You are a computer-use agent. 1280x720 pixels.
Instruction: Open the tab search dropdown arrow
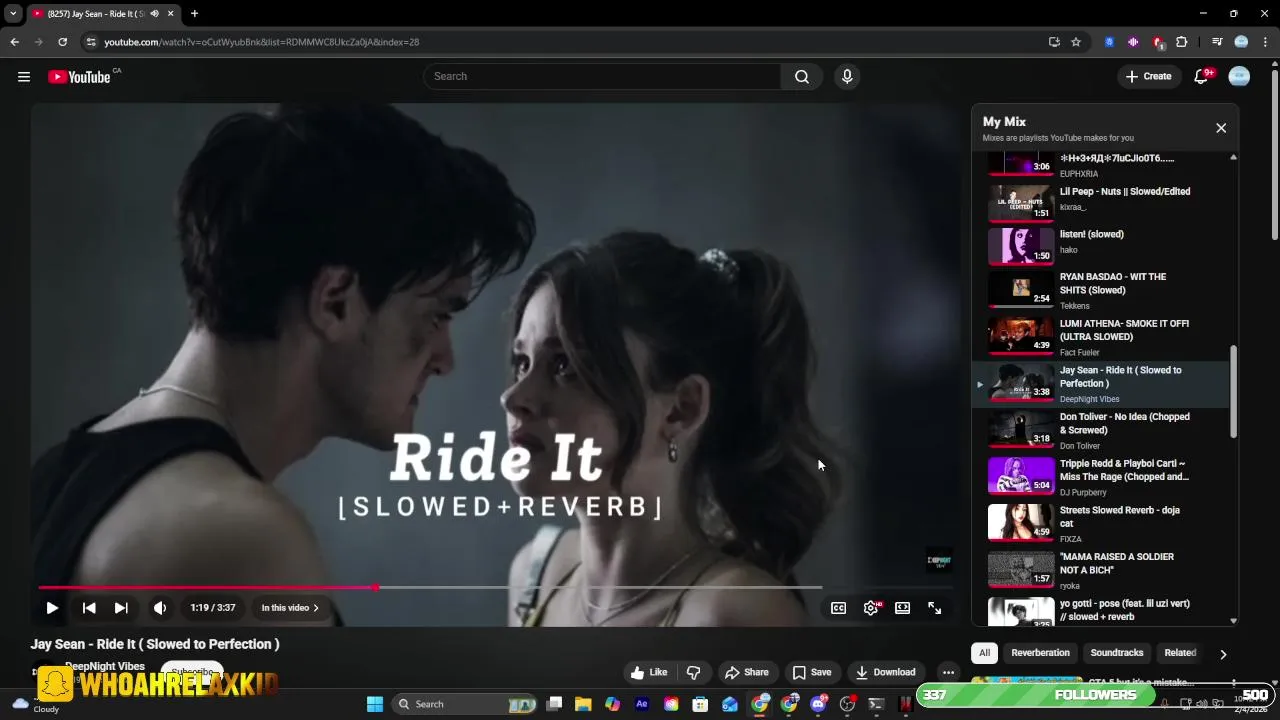coord(13,14)
